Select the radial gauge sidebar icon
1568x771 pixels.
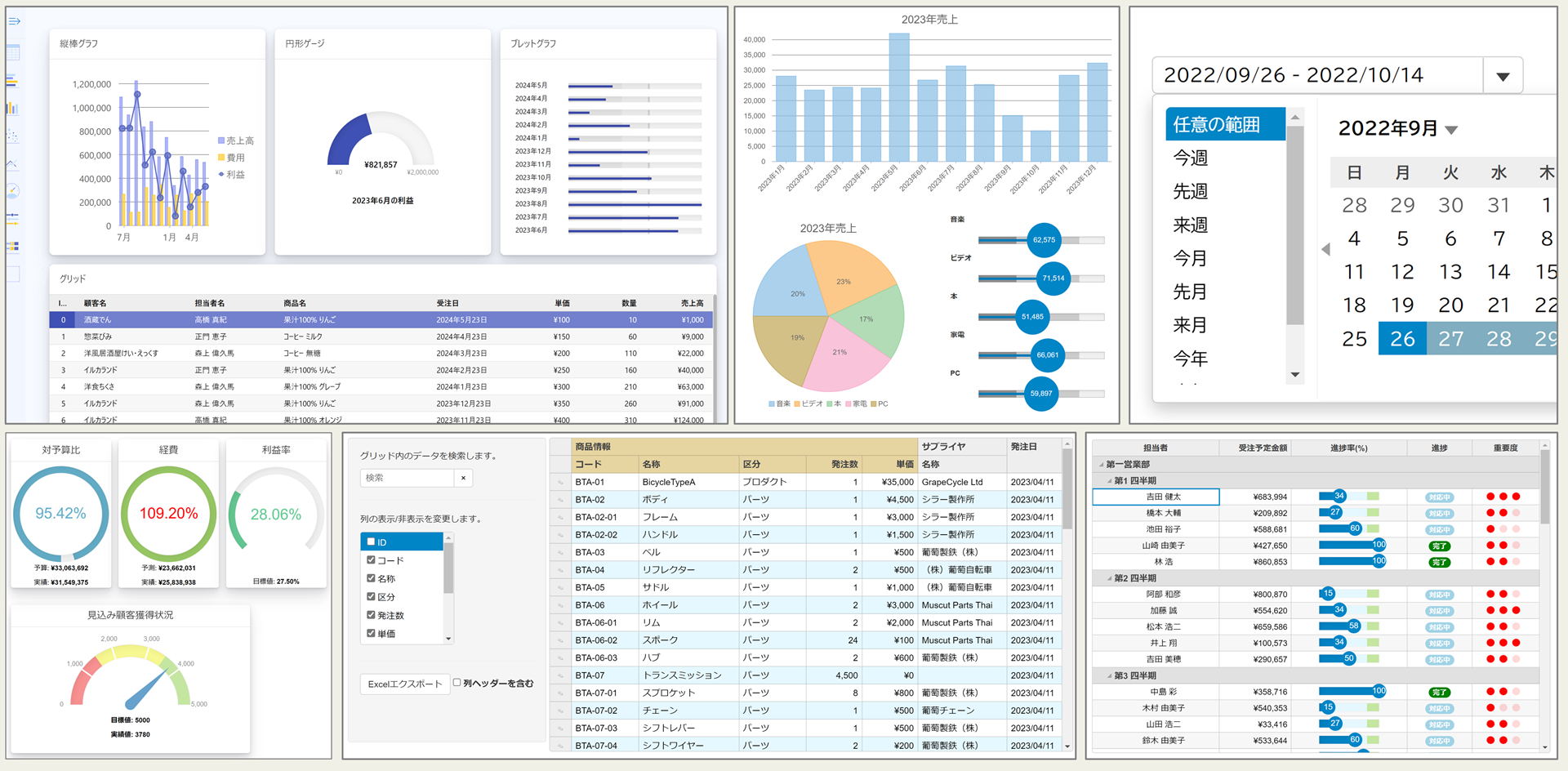(x=12, y=191)
